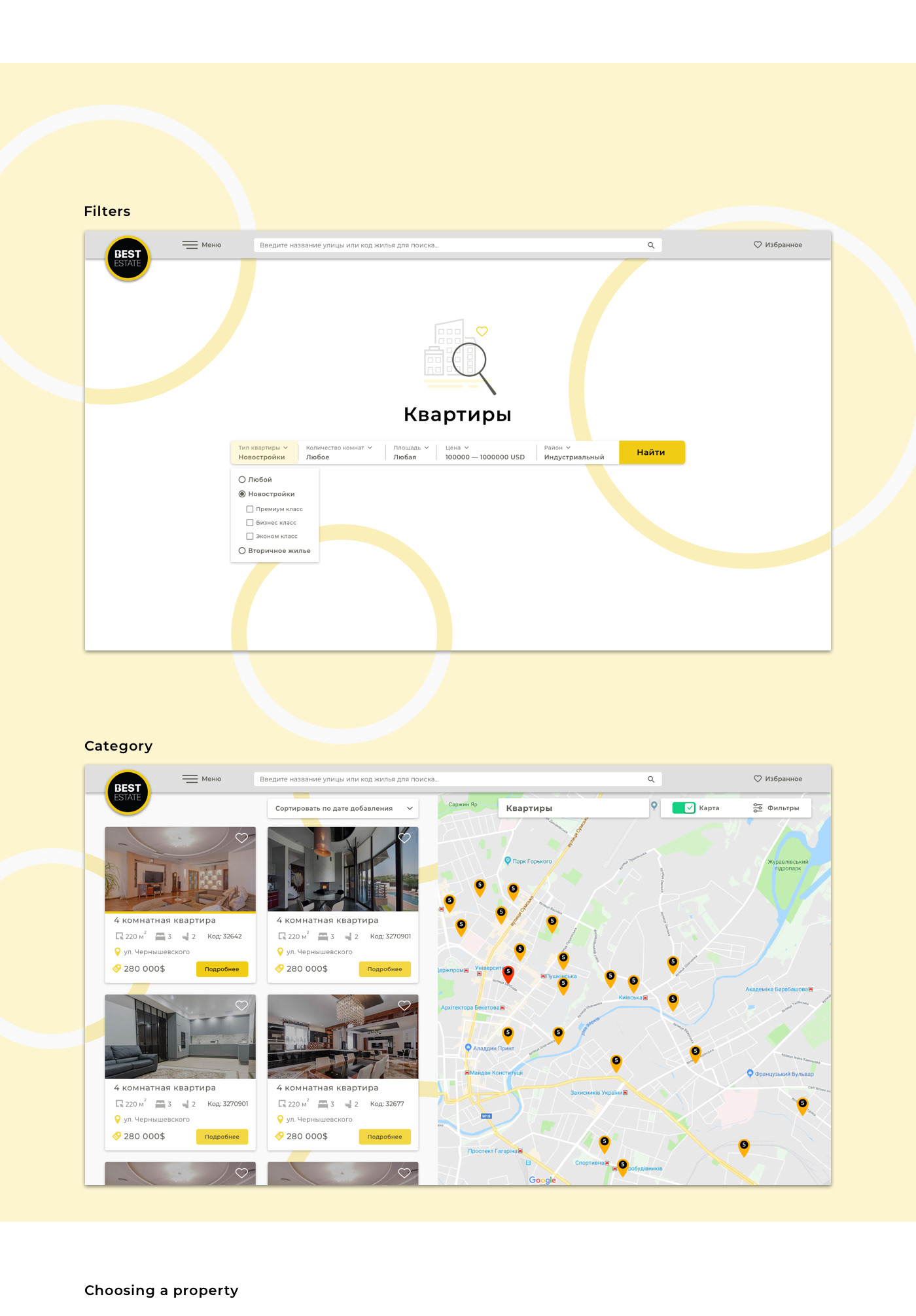This screenshot has width=916, height=1316.
Task: Click the Best Estate logo in Category screen
Action: [128, 792]
